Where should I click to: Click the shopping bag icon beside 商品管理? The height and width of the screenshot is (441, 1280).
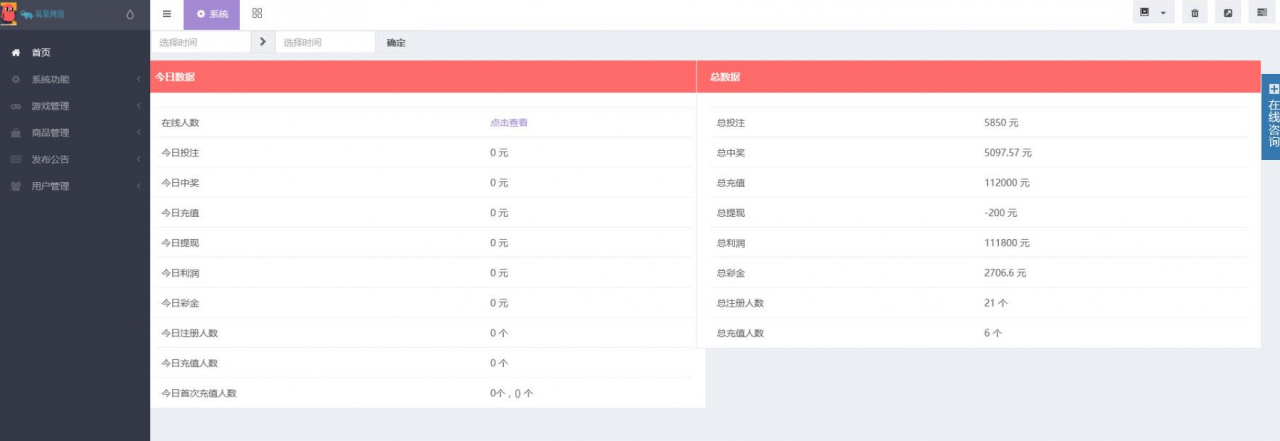[x=15, y=133]
